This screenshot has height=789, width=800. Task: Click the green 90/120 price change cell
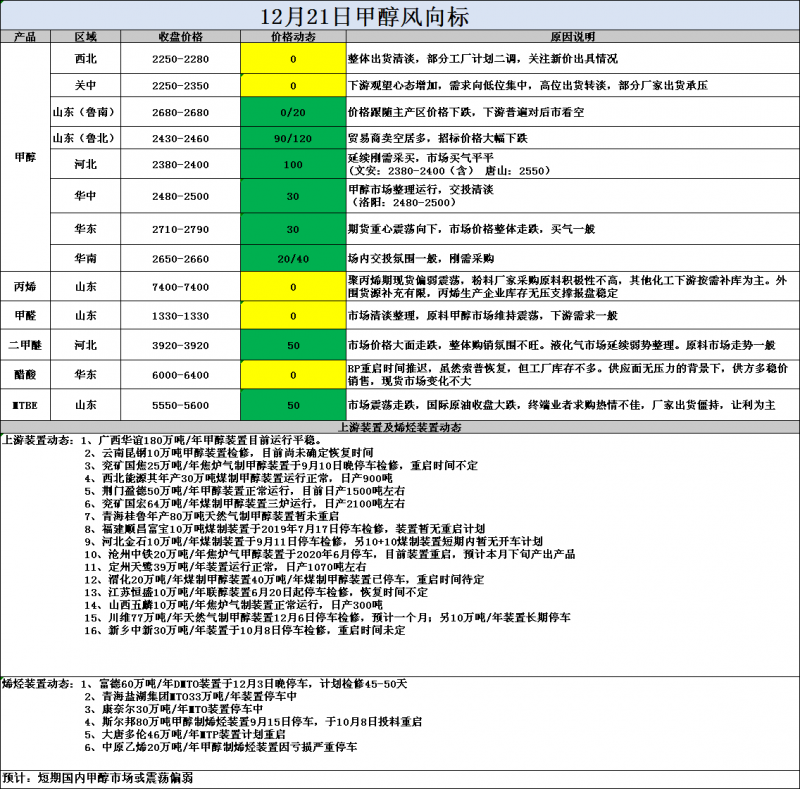click(293, 138)
